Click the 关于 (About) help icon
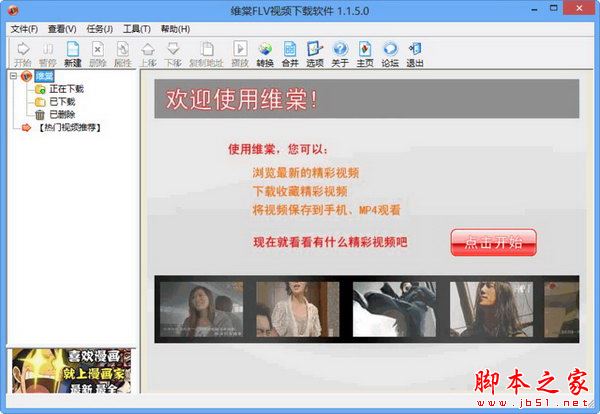 (340, 54)
